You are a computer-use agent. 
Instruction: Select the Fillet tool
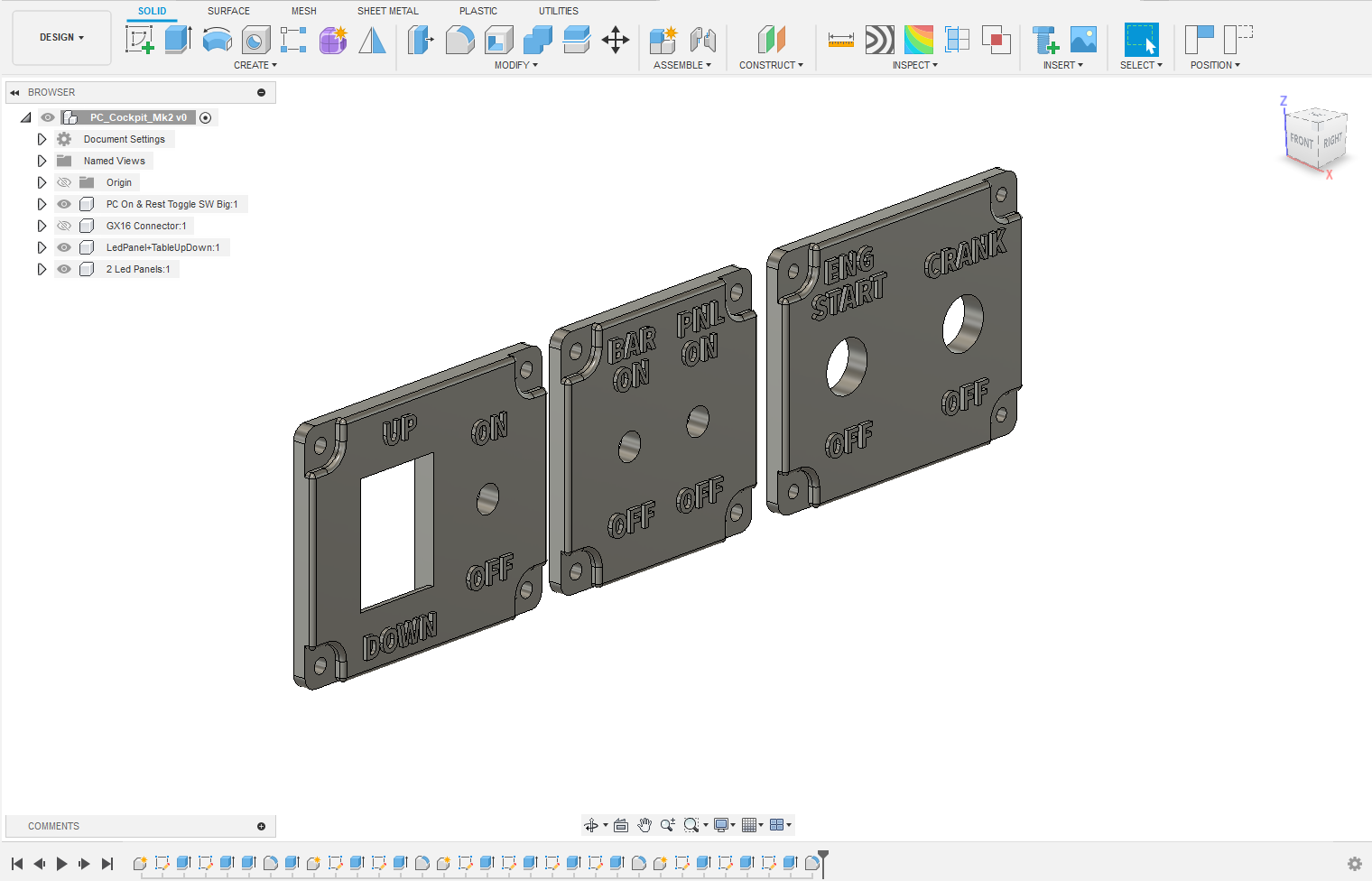point(459,40)
